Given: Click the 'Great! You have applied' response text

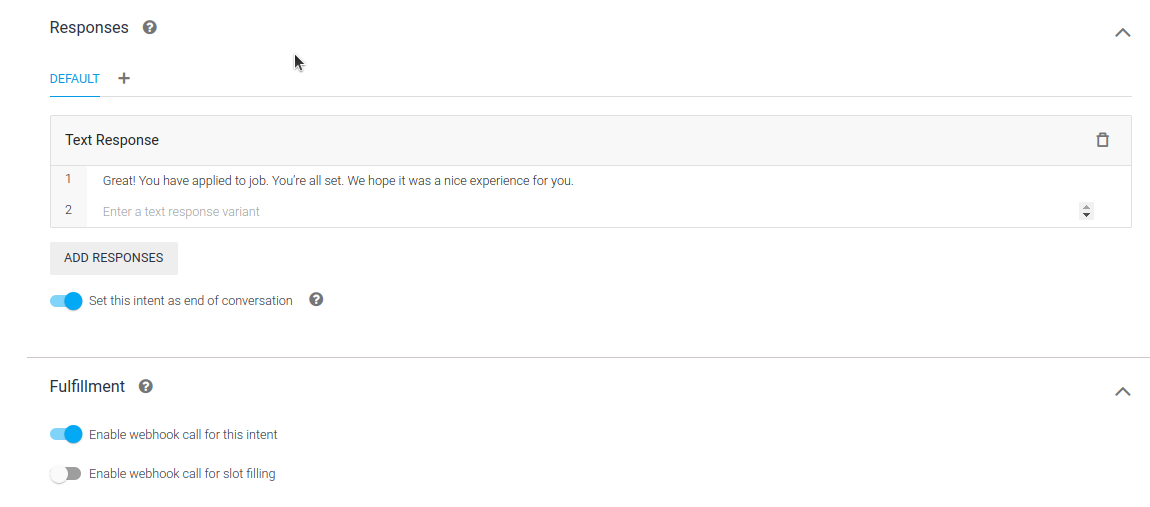Looking at the screenshot, I should click(338, 181).
